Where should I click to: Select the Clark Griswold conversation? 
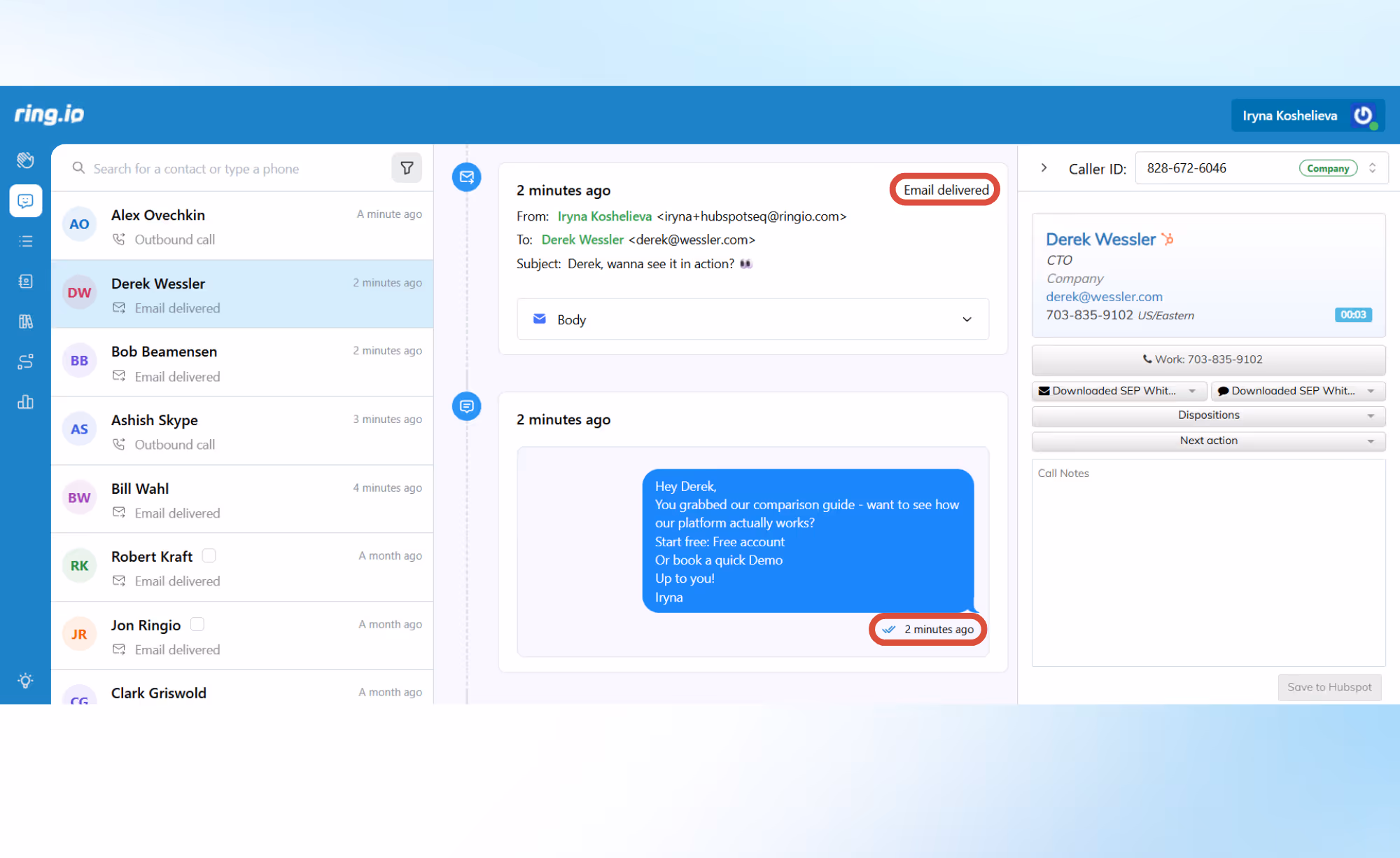click(x=242, y=689)
